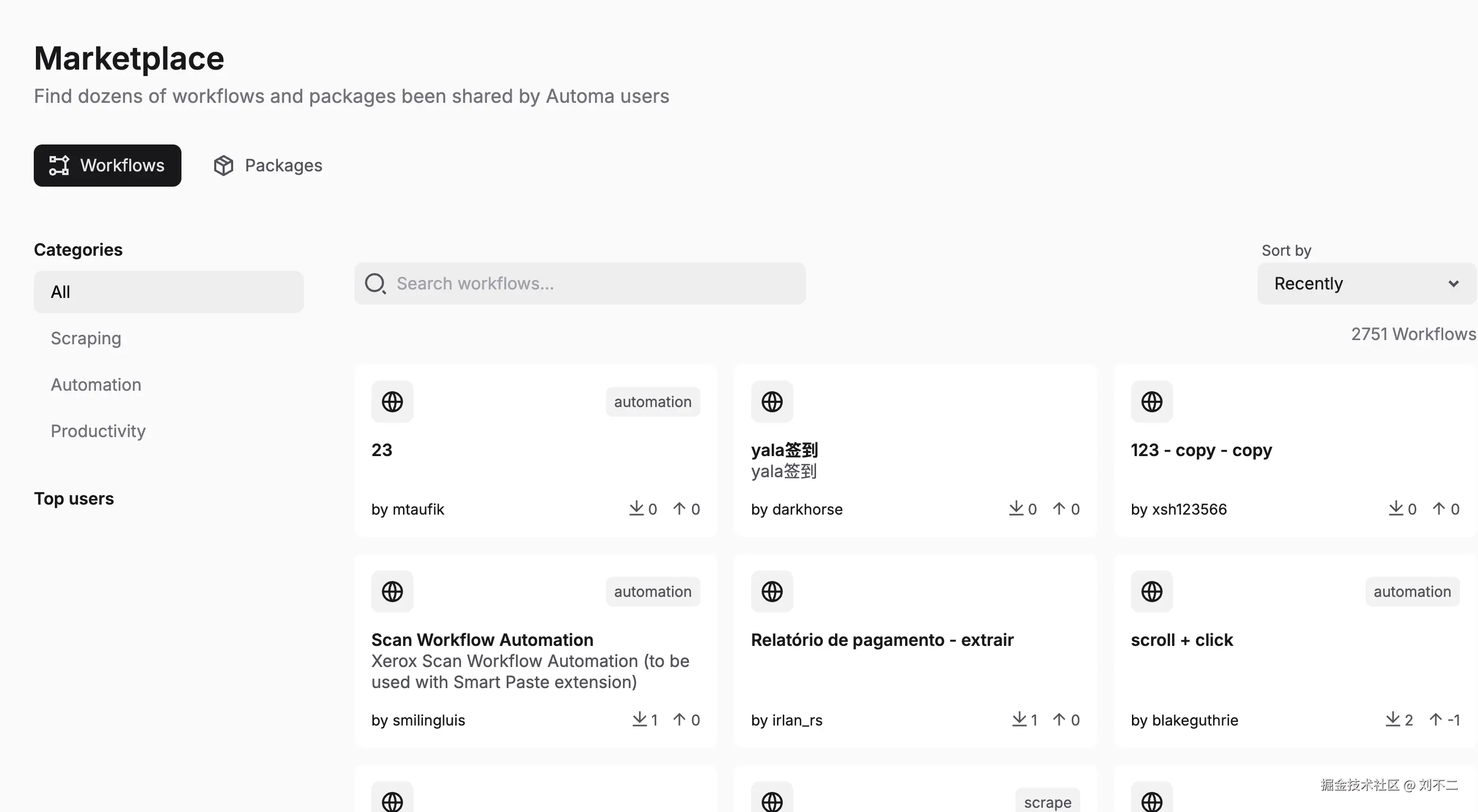Filter by the Automation category
The width and height of the screenshot is (1478, 812).
point(96,385)
